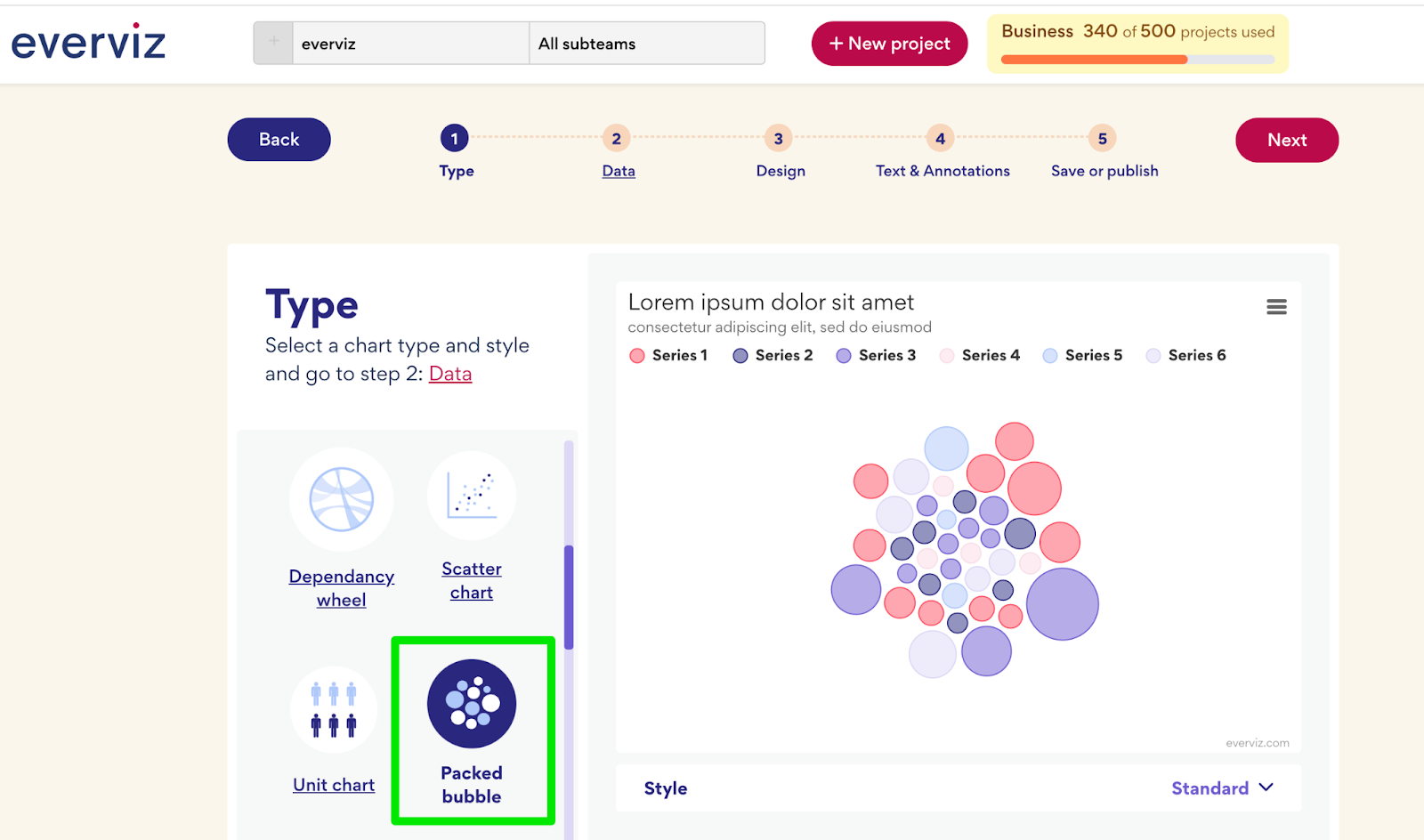Click the Next button
Image resolution: width=1424 pixels, height=840 pixels.
(1286, 140)
